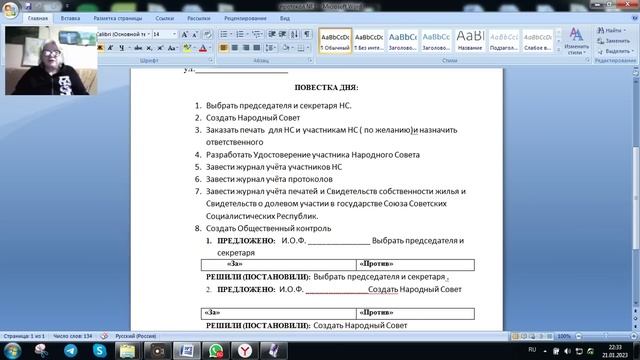
Task: Click the zoom slider in the status bar
Action: click(606, 336)
